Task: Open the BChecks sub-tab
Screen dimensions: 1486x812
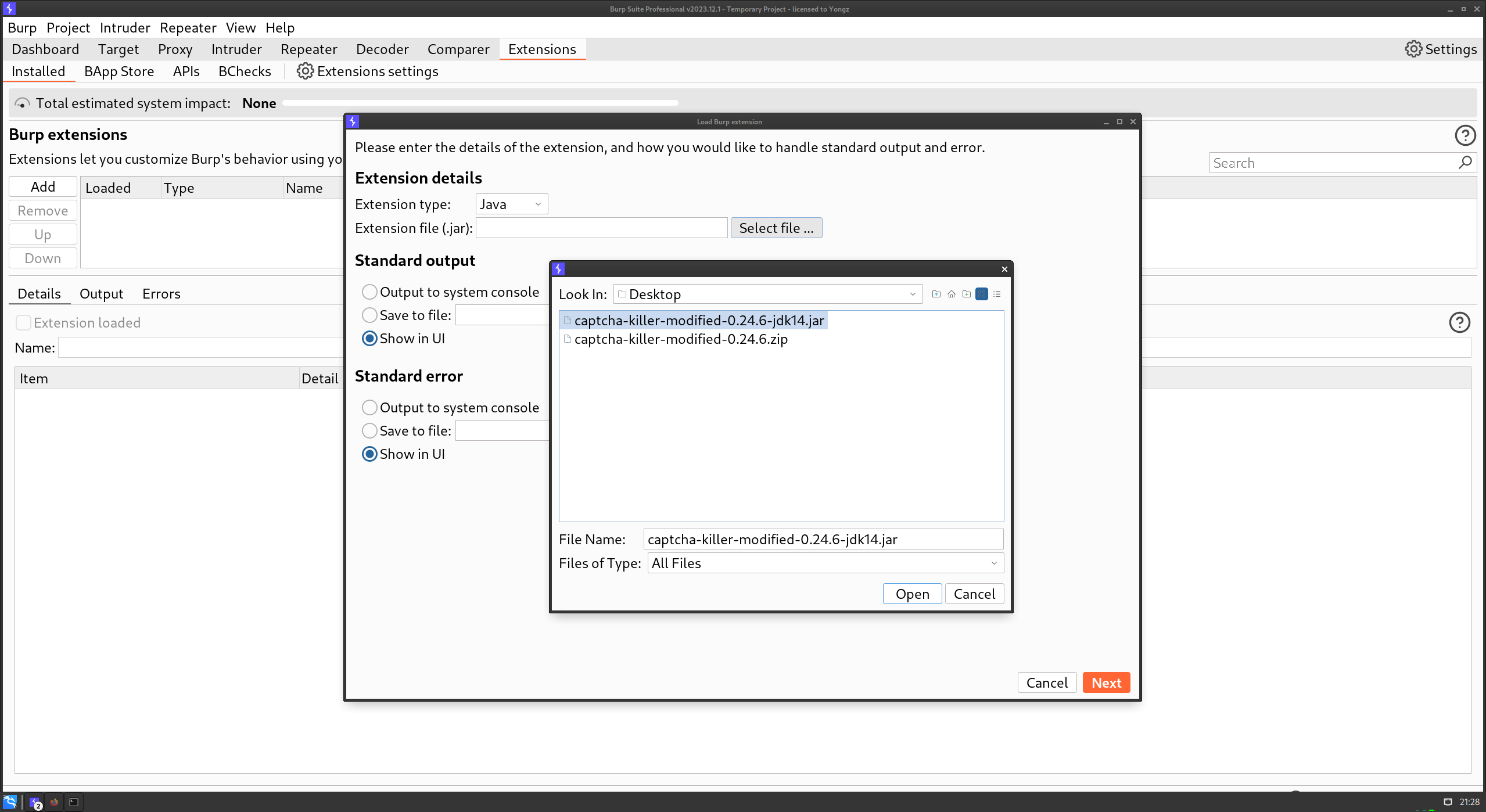Action: (245, 71)
